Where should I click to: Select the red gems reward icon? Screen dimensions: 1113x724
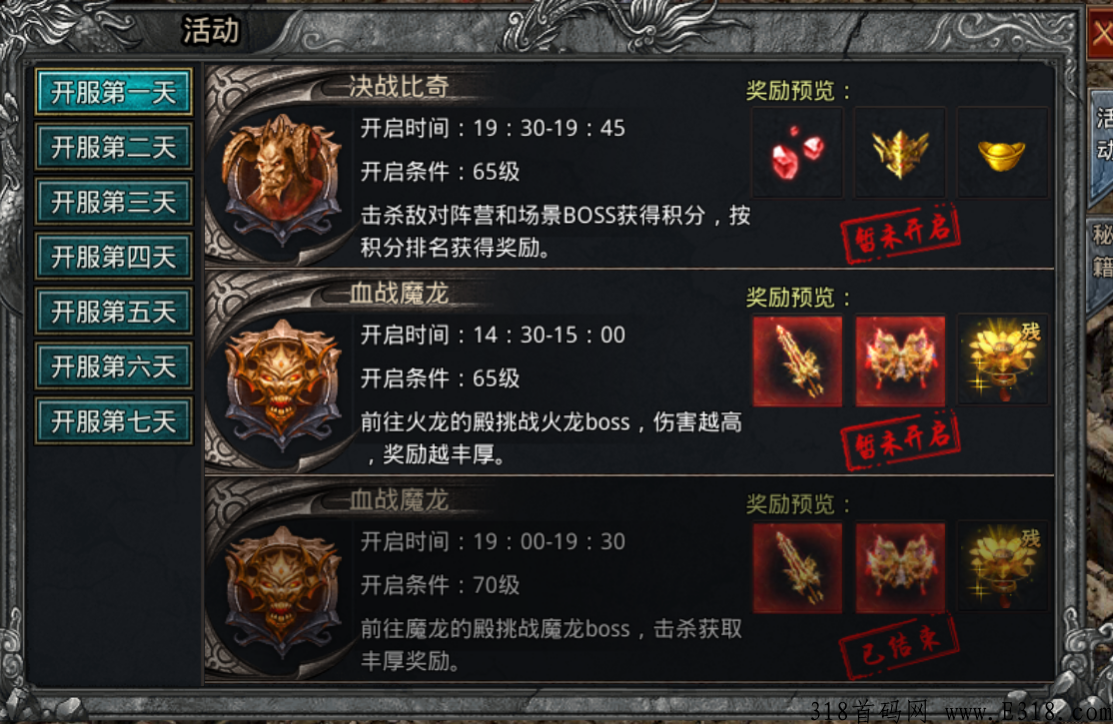797,153
